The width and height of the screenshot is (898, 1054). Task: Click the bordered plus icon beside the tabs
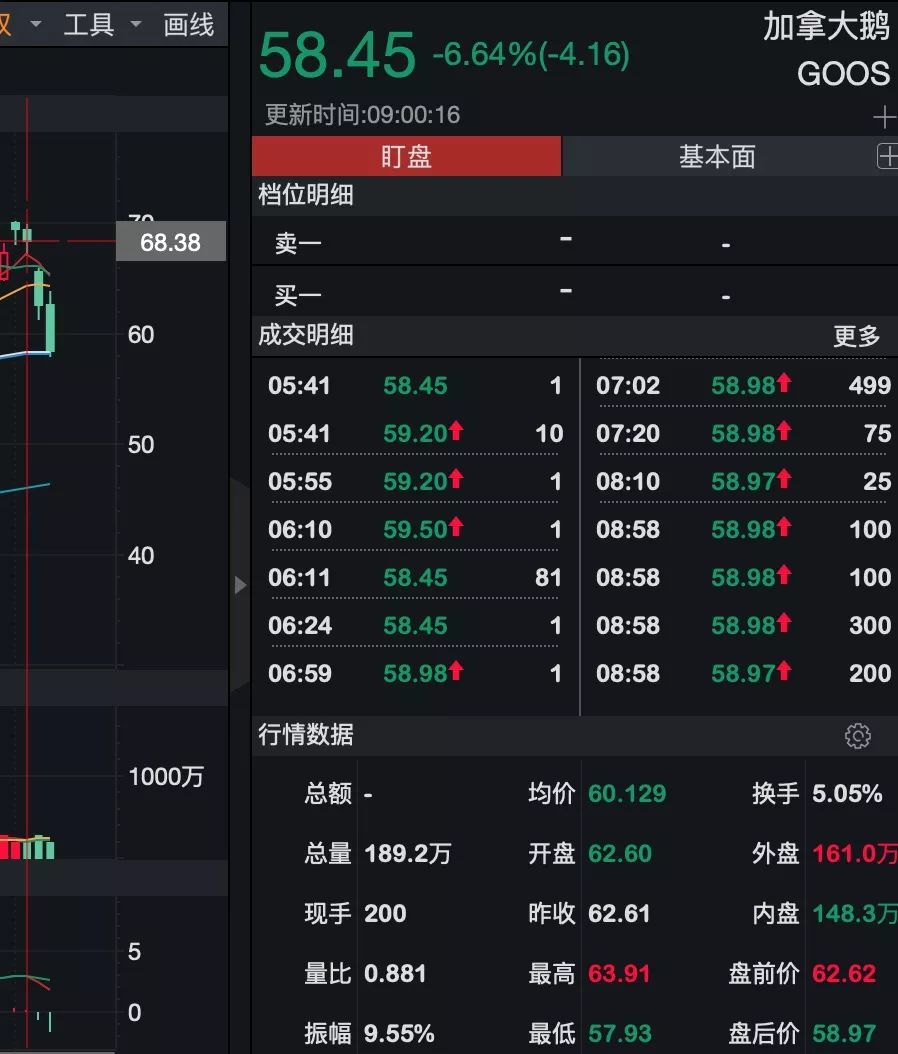tap(890, 157)
